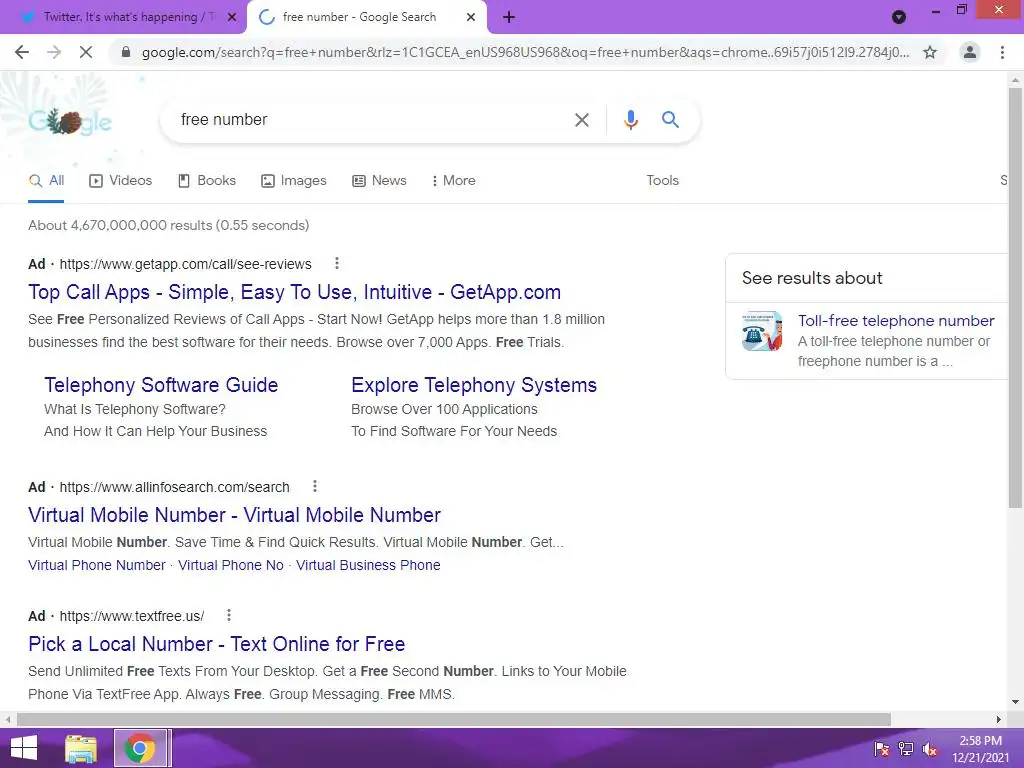Click the muted volume tray icon

[930, 749]
